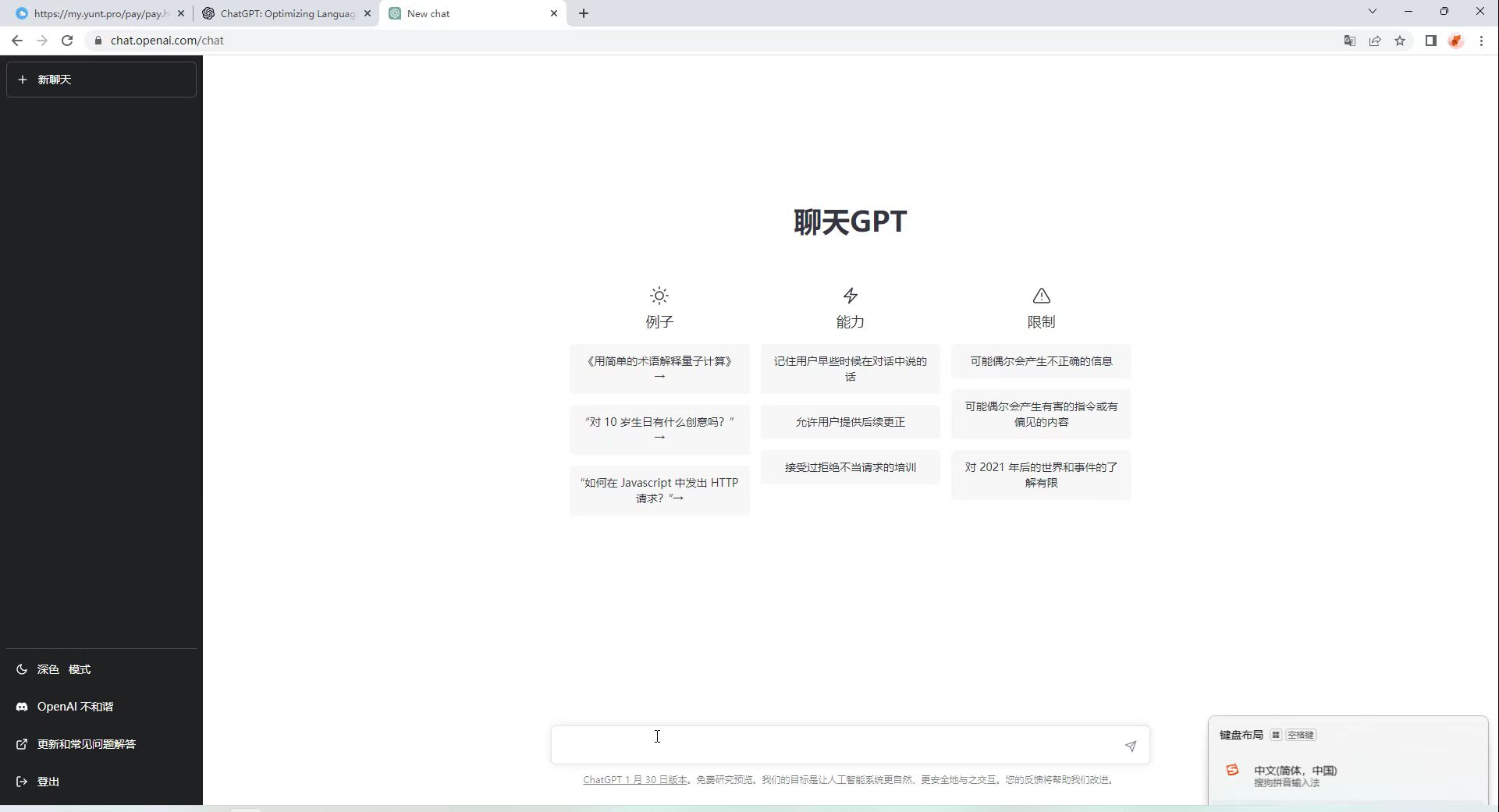This screenshot has height=812, width=1499.
Task: Expand the tab search dropdown arrow
Action: (x=1373, y=11)
